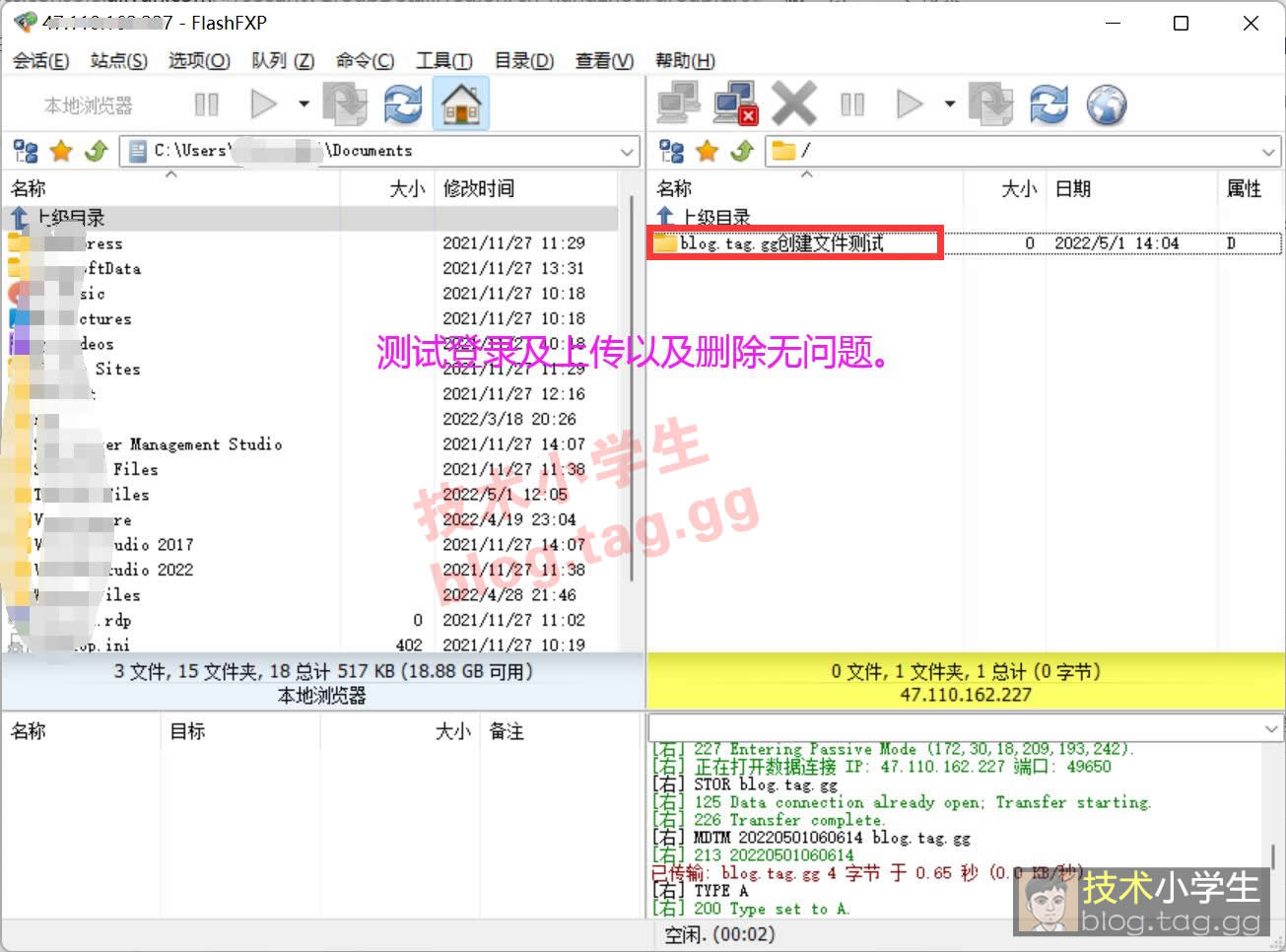Select the blog.tag.gg创建文件测试 remote folder
Screen dimensions: 1286x952
(x=781, y=243)
